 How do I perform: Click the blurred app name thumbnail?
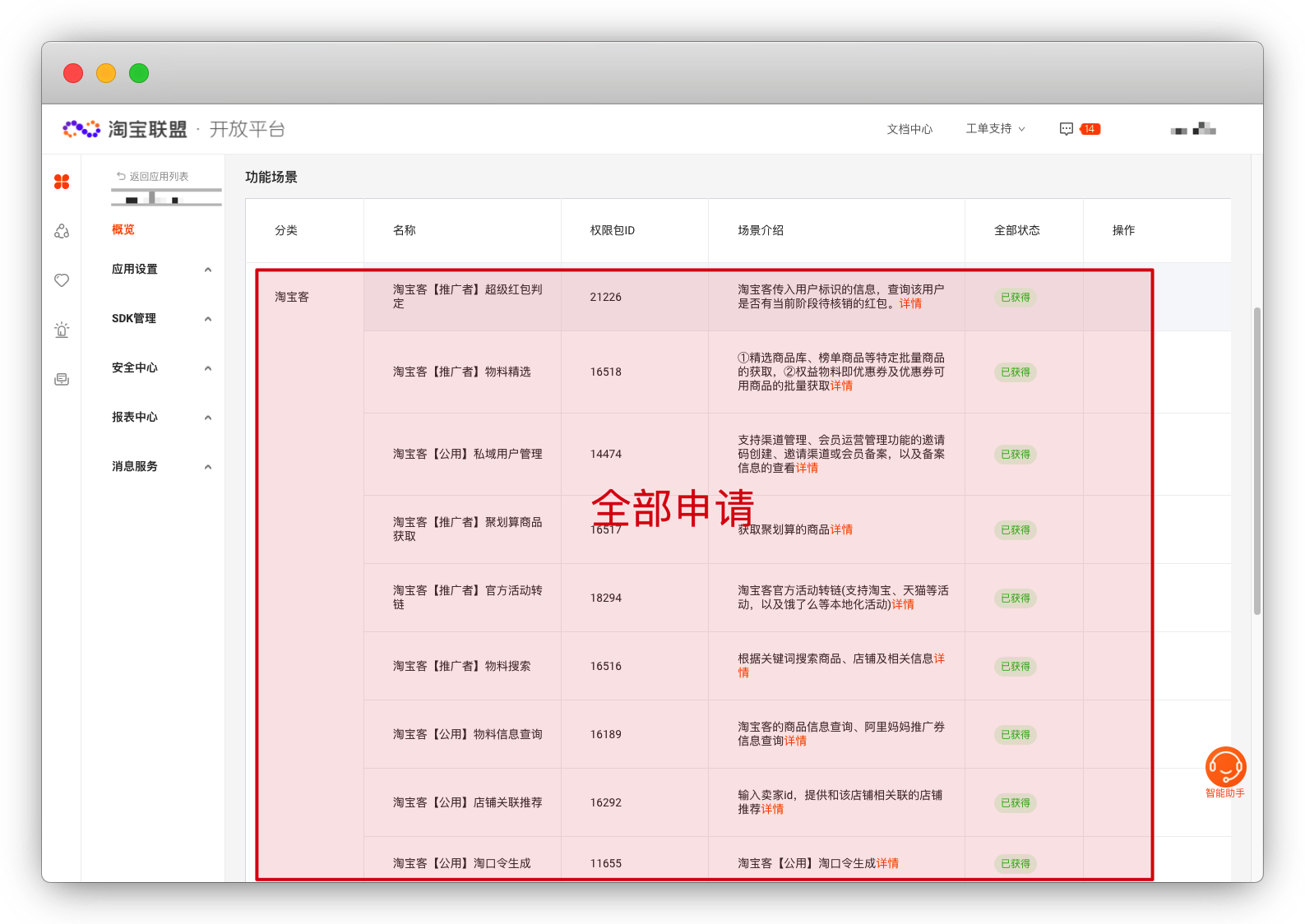coord(166,196)
